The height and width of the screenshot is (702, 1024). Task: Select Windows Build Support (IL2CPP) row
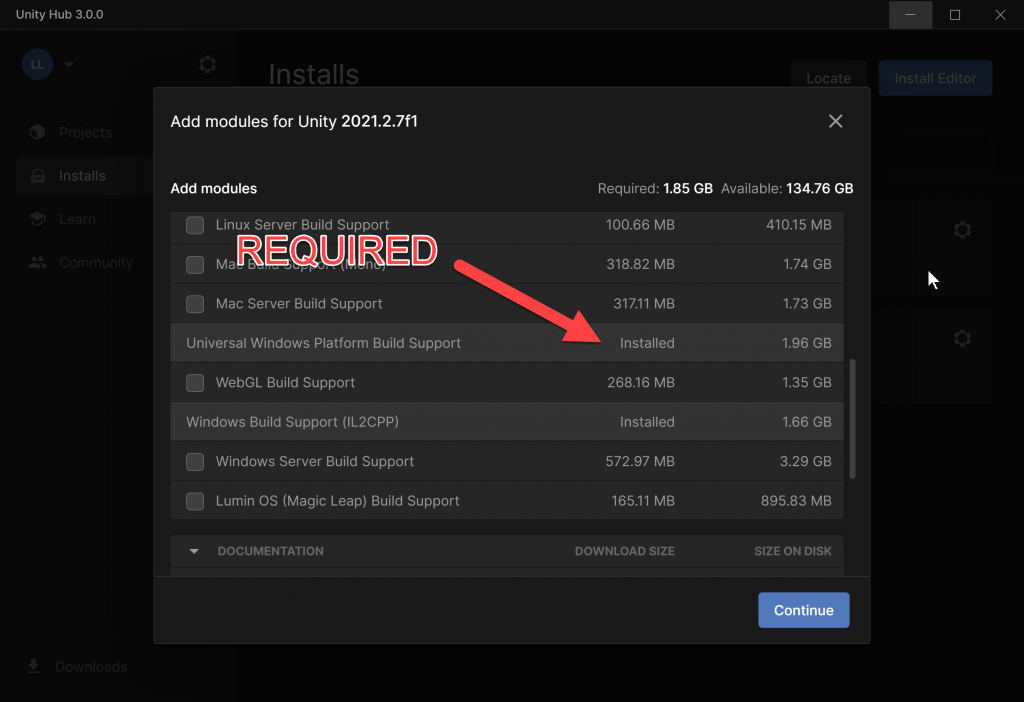pyautogui.click(x=507, y=422)
